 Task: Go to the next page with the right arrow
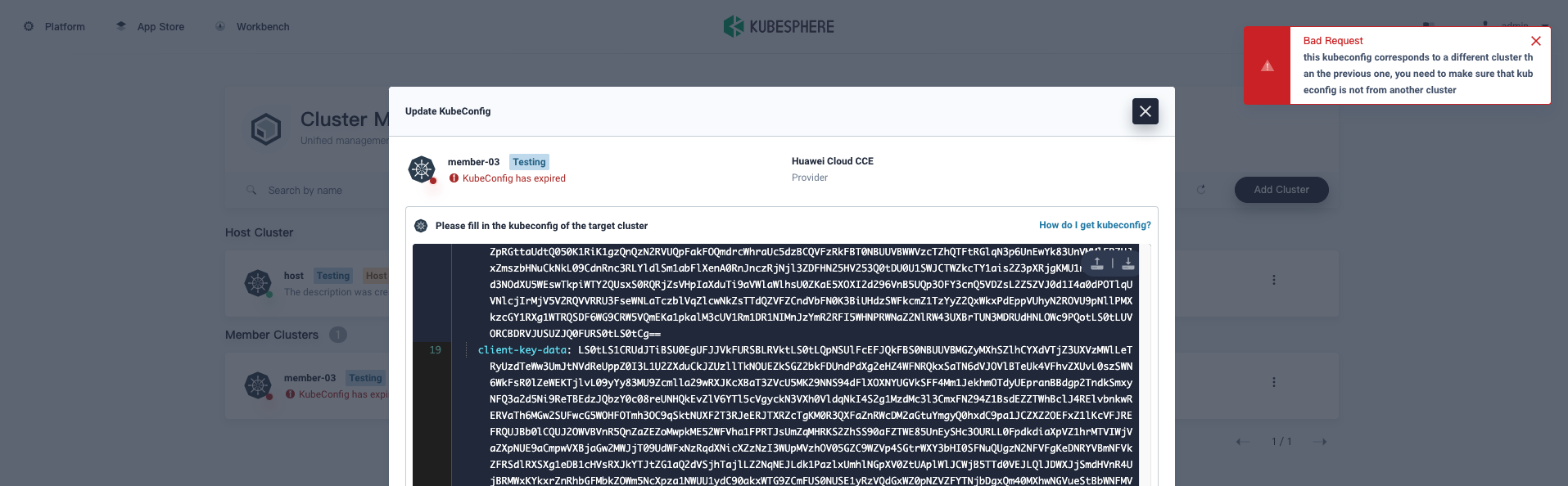pos(1320,442)
